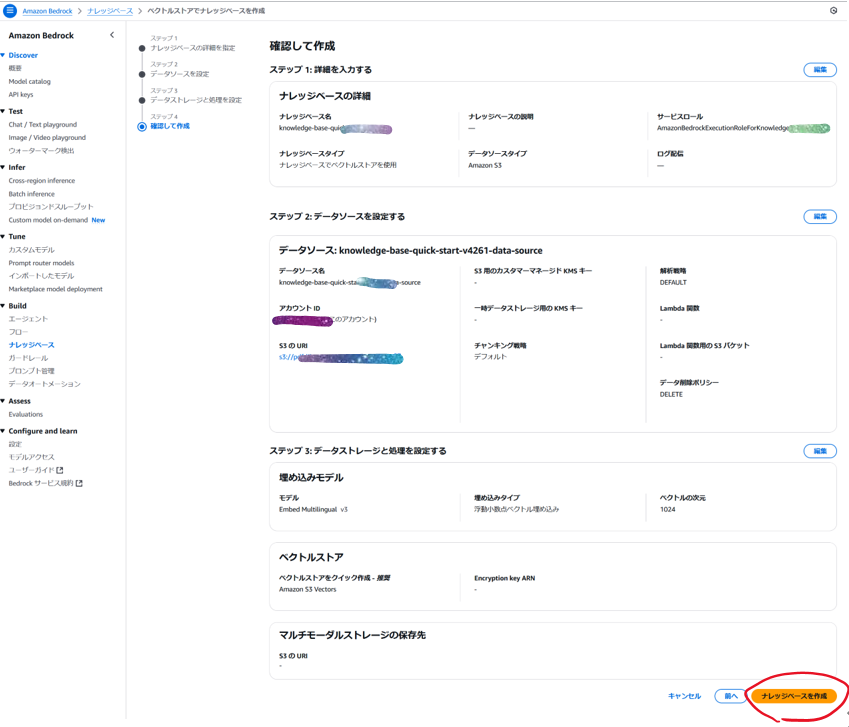Click the Embed Multilingual v3 model text

click(x=313, y=509)
